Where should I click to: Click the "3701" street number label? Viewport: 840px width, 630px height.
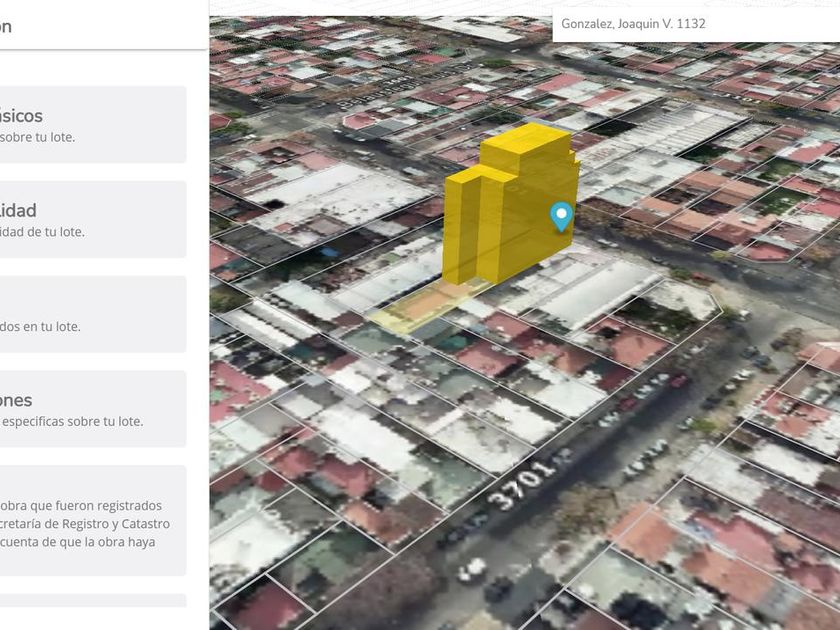coord(523,485)
